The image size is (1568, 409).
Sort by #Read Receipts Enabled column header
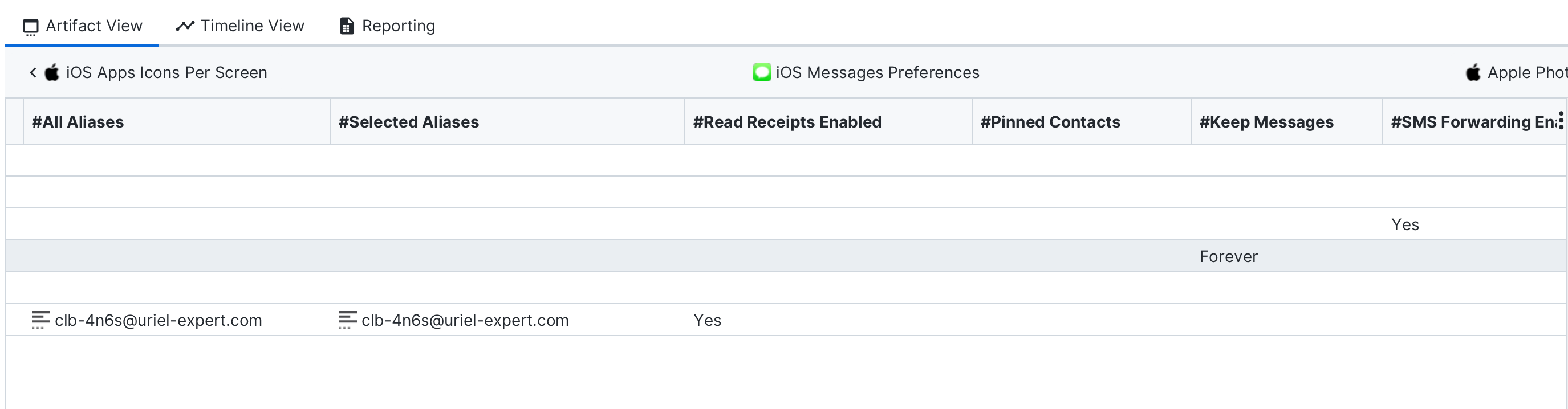point(787,122)
